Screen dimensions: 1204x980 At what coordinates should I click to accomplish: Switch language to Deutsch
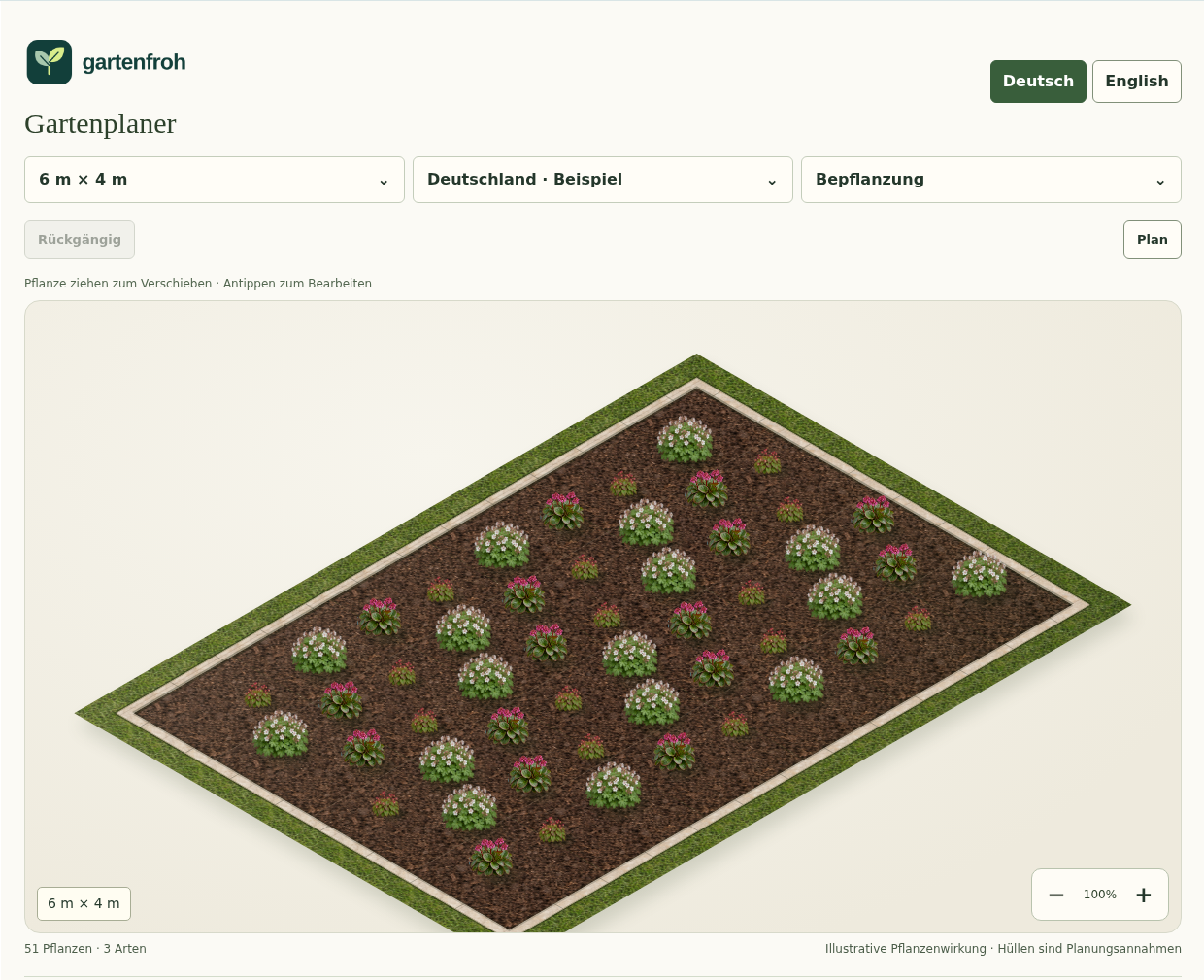pos(1038,82)
